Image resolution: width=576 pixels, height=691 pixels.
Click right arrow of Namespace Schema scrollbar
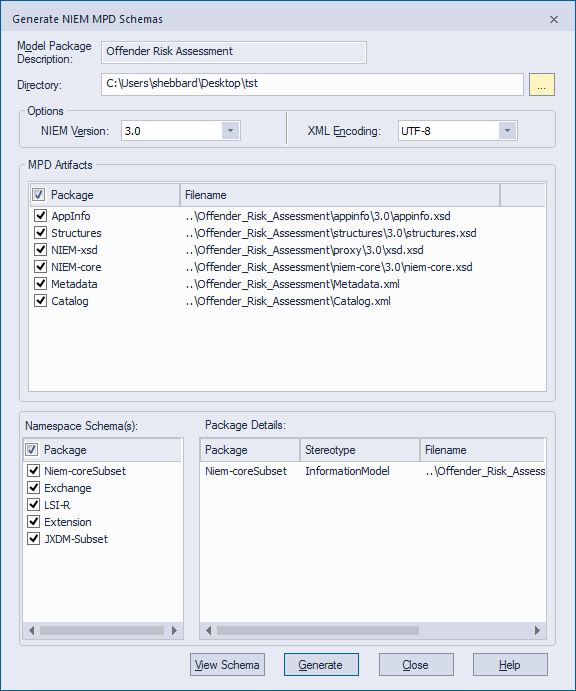[175, 631]
